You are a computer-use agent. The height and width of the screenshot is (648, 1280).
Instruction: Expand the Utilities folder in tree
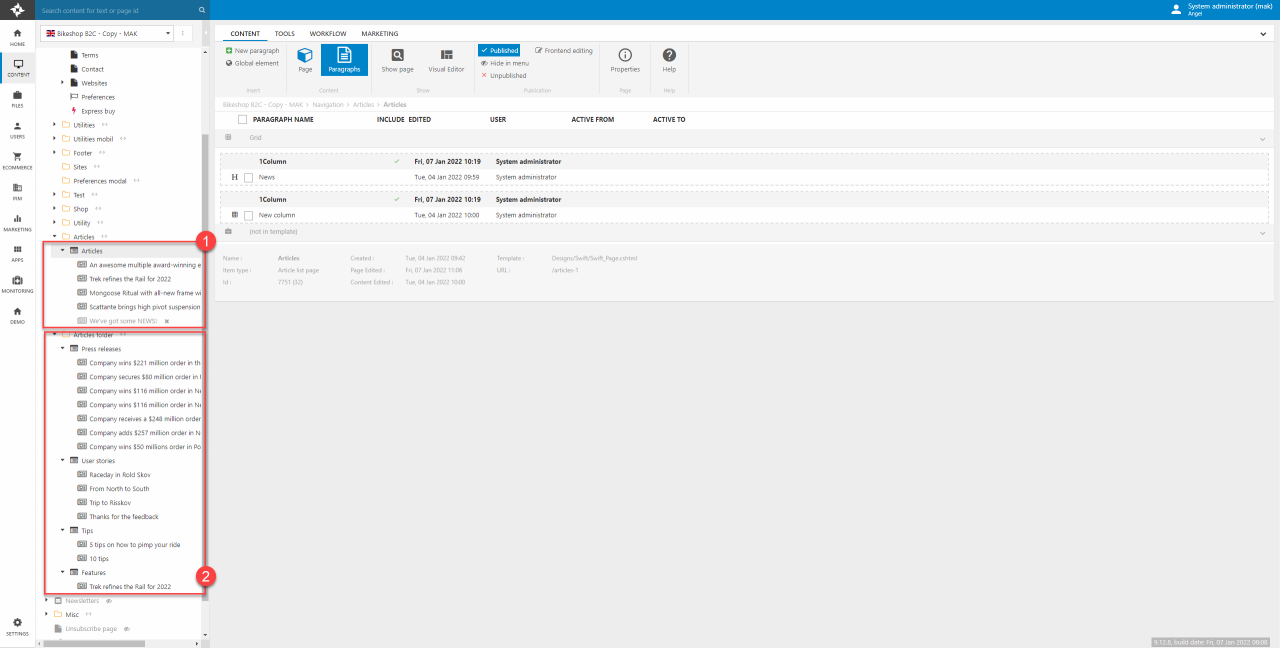(x=54, y=125)
